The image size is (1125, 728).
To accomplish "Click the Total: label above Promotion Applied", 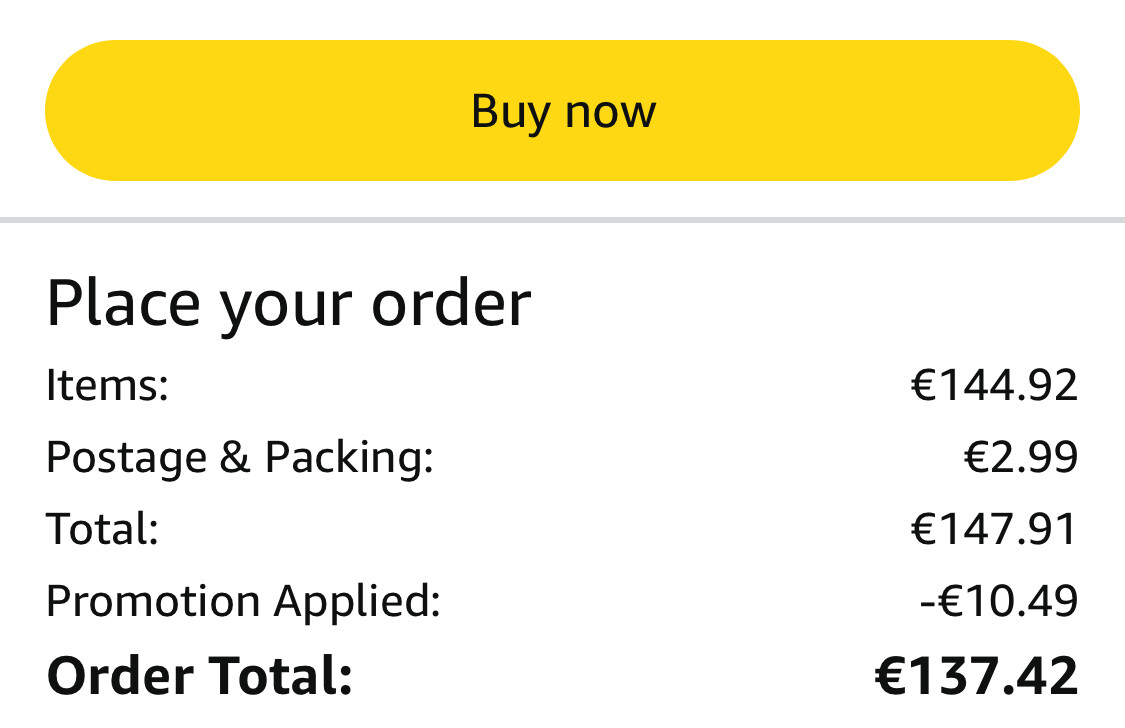I will click(102, 529).
